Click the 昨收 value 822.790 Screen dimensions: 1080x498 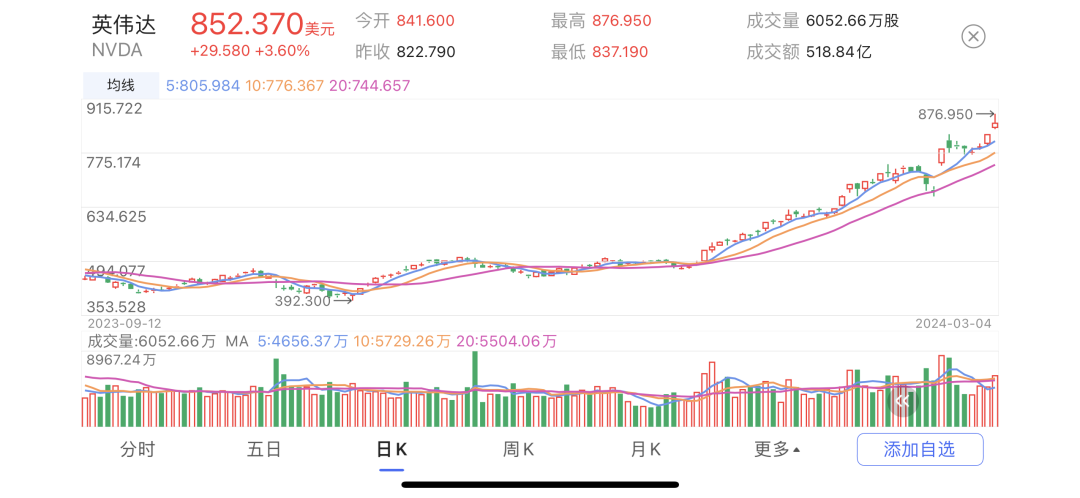(426, 52)
